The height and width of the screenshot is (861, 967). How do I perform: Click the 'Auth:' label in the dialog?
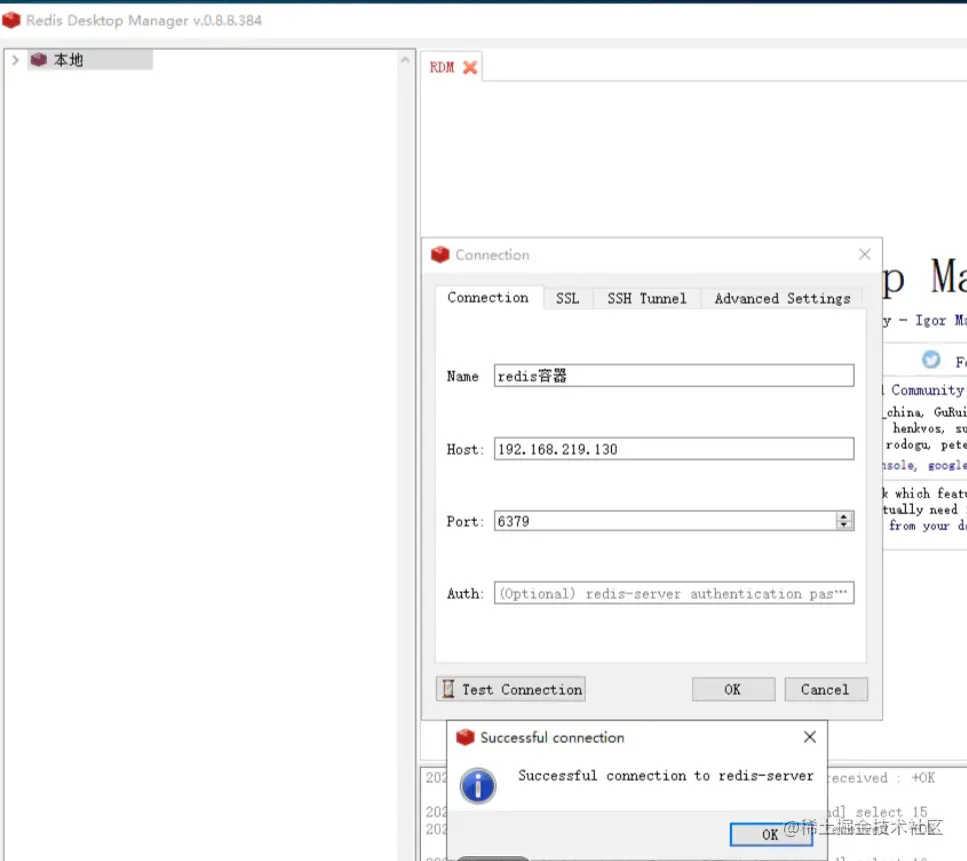(465, 594)
